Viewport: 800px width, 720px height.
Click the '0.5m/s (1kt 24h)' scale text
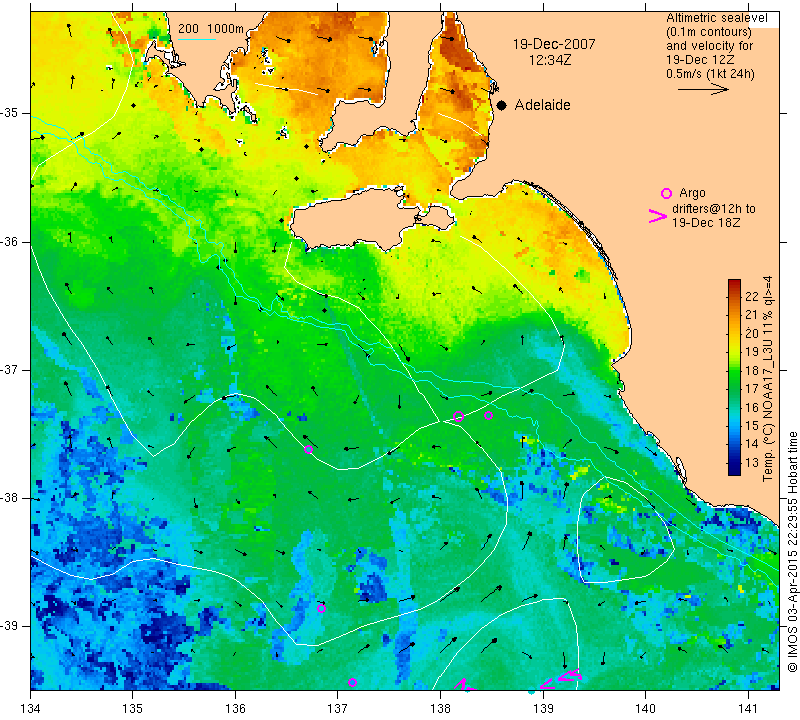(710, 74)
